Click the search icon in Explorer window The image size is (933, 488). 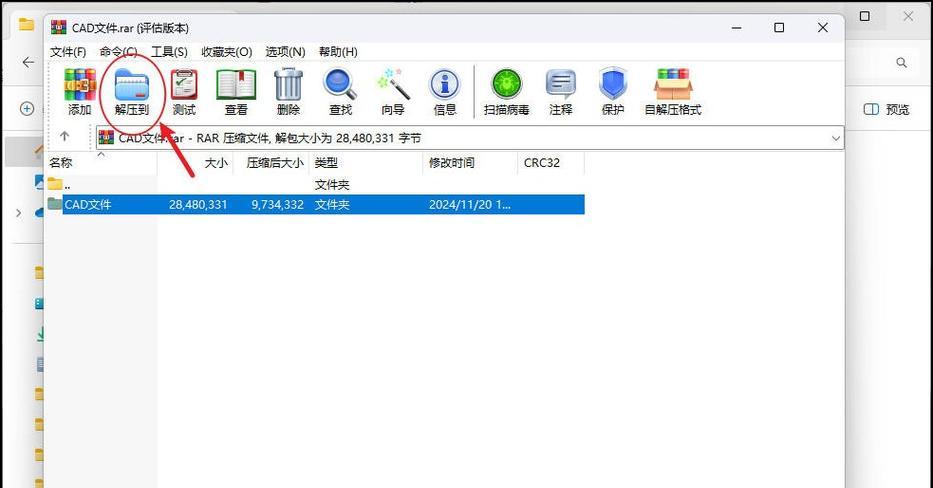pyautogui.click(x=902, y=62)
